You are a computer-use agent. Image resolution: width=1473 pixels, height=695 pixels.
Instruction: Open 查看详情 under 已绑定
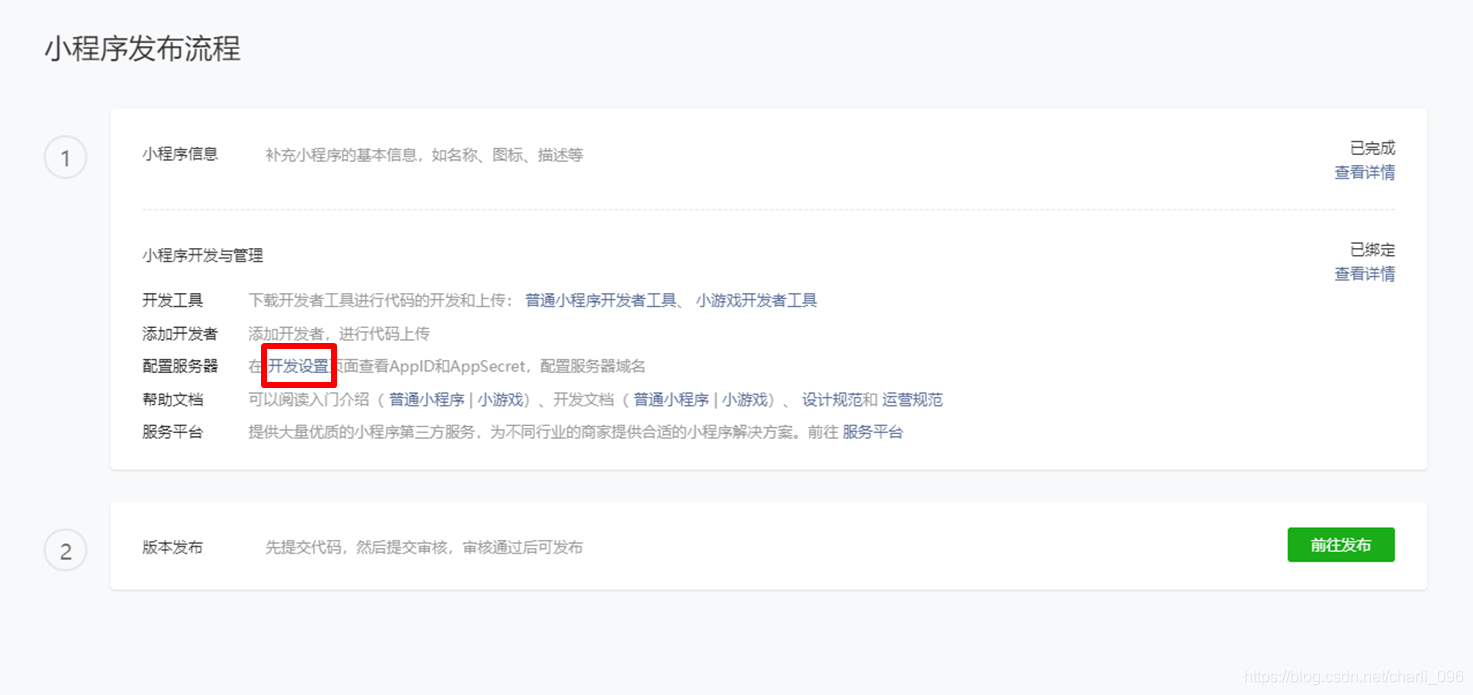1364,274
